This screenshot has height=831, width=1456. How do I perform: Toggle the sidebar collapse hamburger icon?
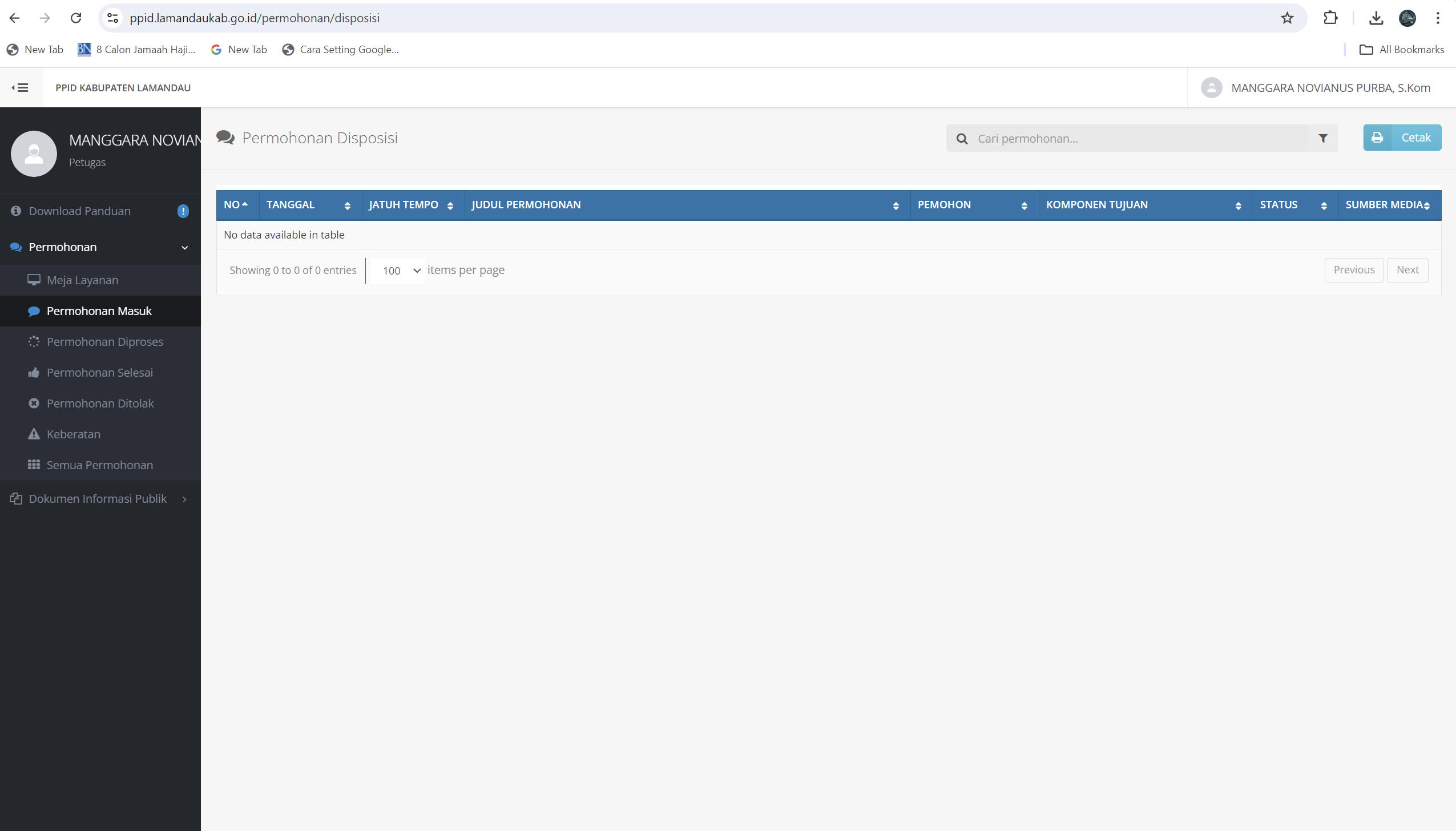(21, 87)
